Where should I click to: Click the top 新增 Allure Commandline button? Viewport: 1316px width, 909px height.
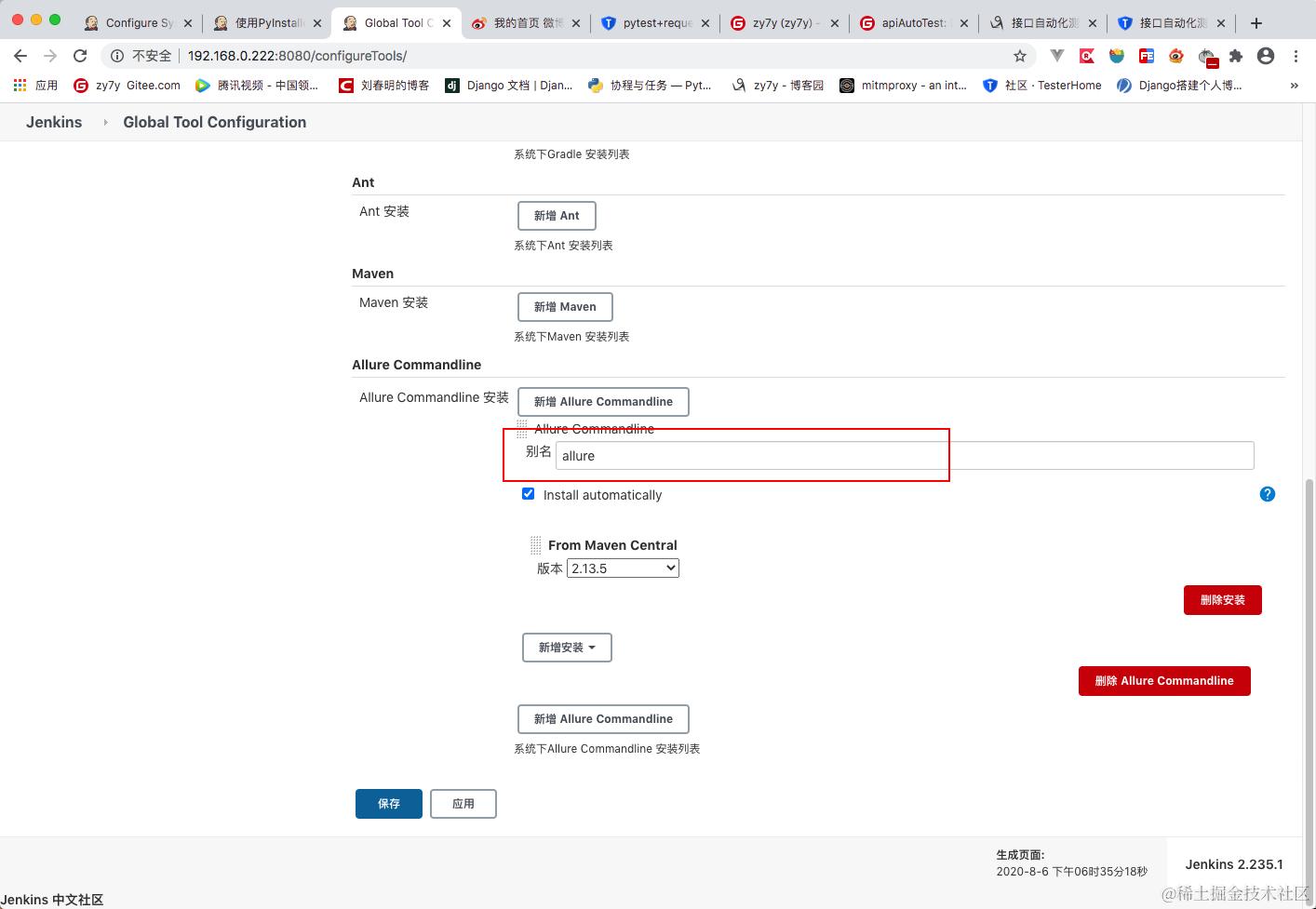[x=603, y=402]
